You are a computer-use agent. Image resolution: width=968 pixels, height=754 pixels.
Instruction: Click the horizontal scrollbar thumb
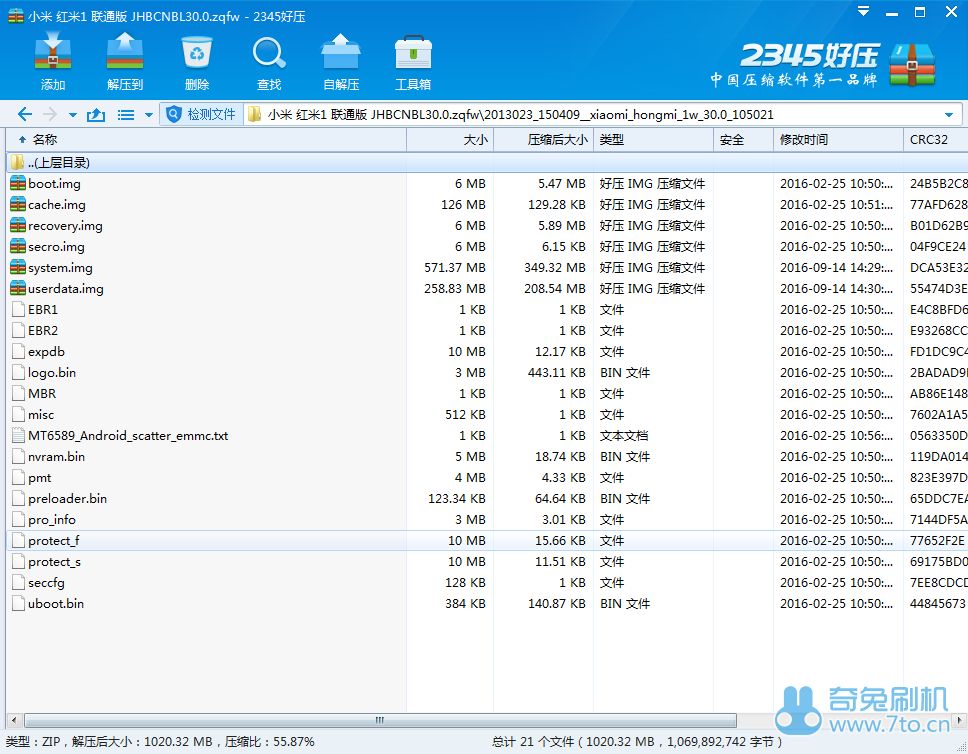pyautogui.click(x=380, y=720)
